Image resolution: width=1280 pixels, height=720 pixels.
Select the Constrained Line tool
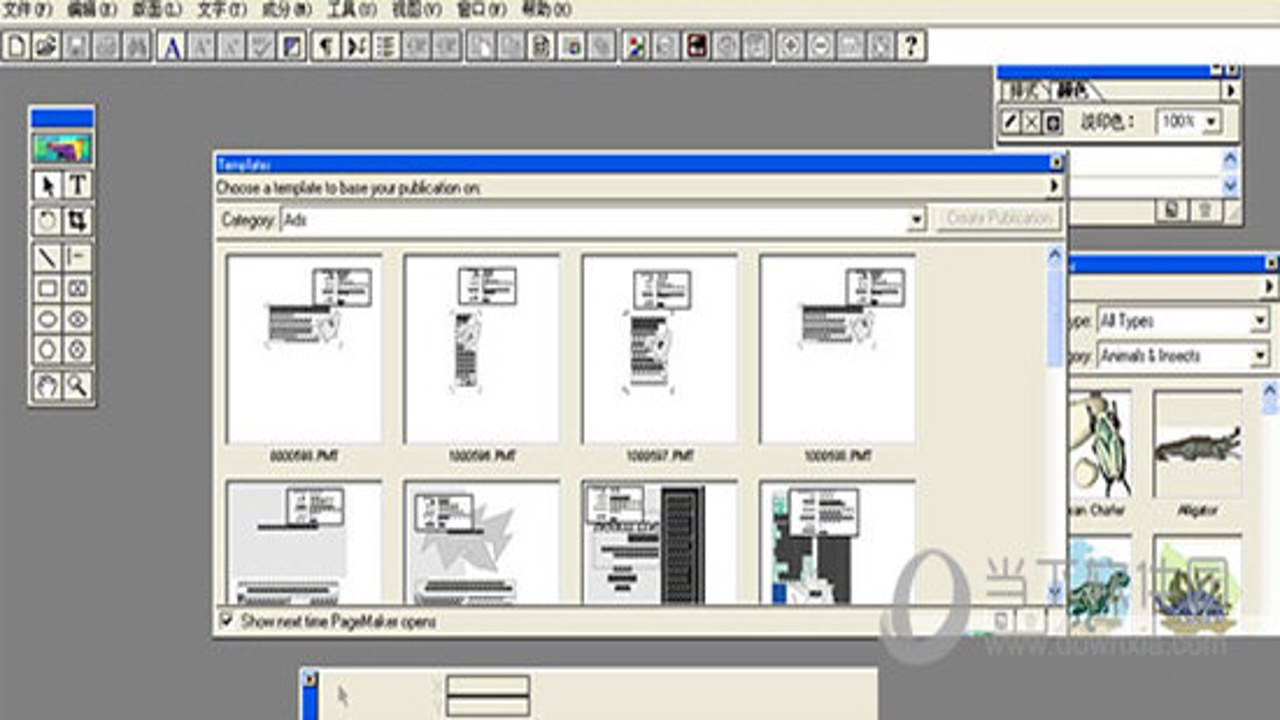click(78, 257)
